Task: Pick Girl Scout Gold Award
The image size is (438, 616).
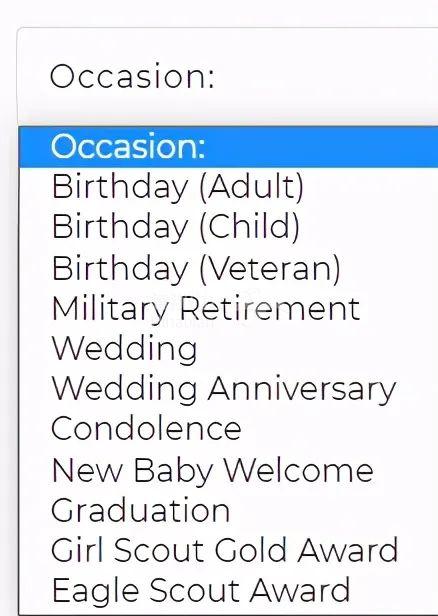Action: point(229,550)
